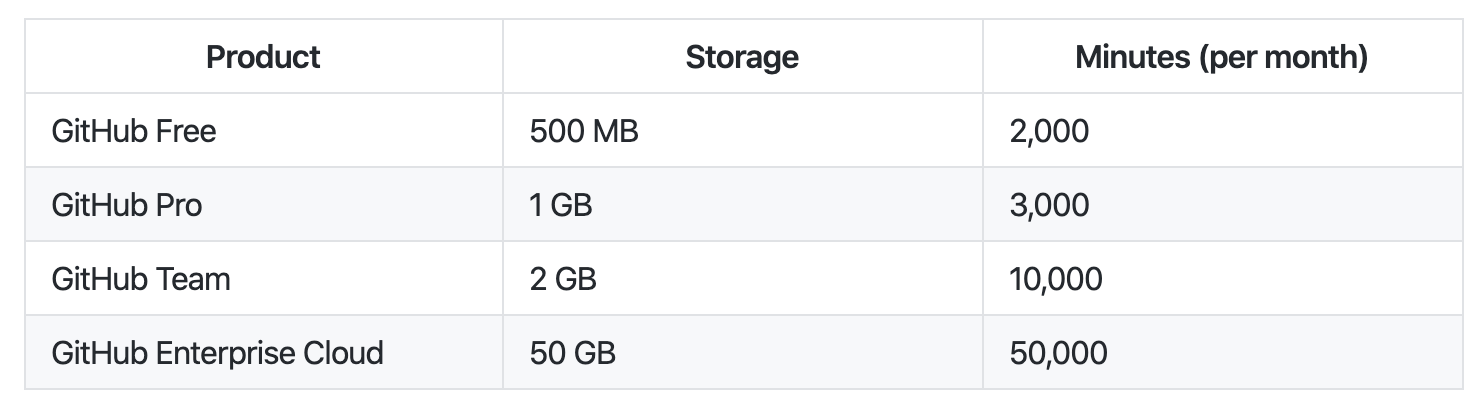The width and height of the screenshot is (1484, 404).
Task: Click the 50,000 minutes value
Action: coord(1059,353)
